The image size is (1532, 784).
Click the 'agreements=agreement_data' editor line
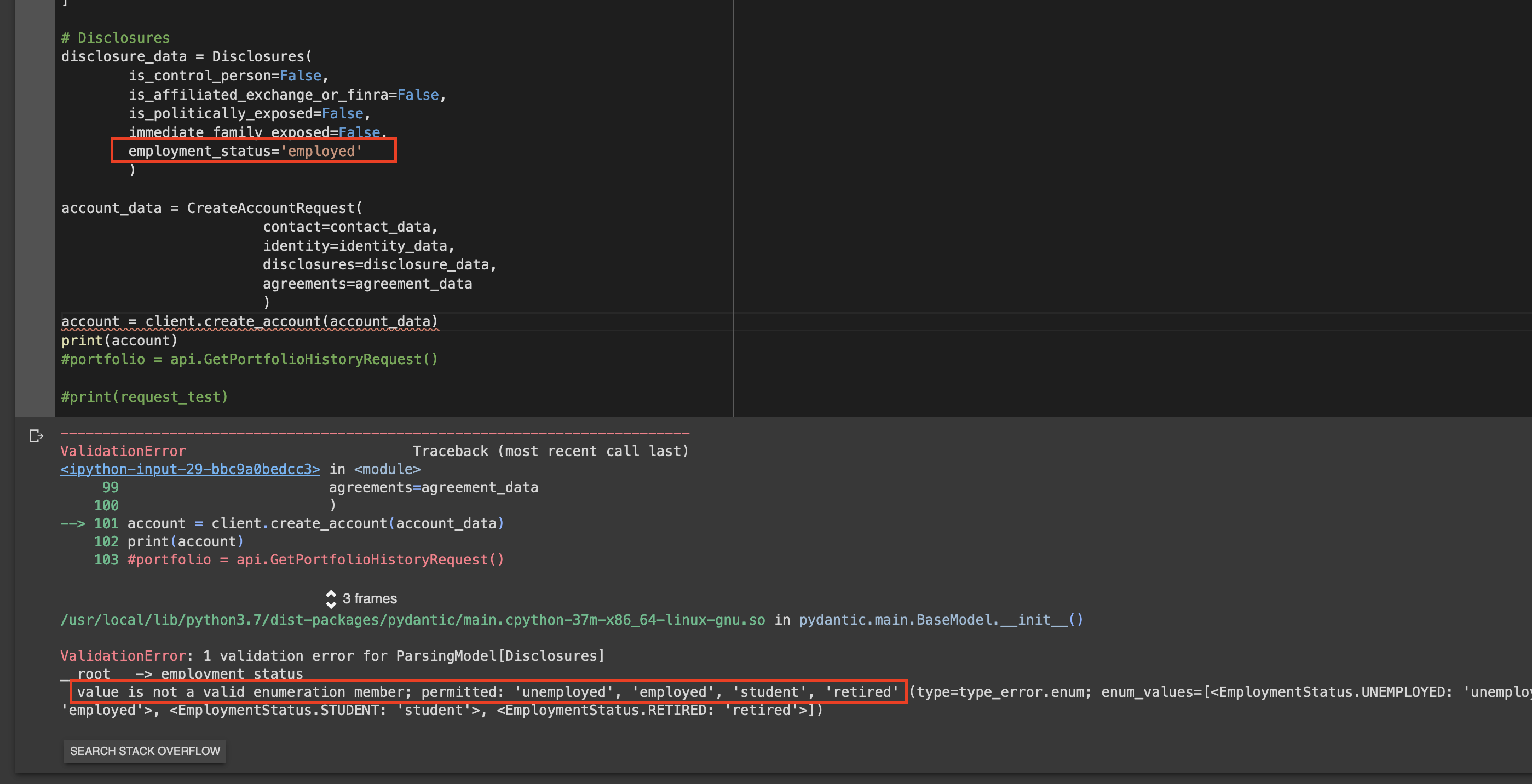(x=367, y=284)
